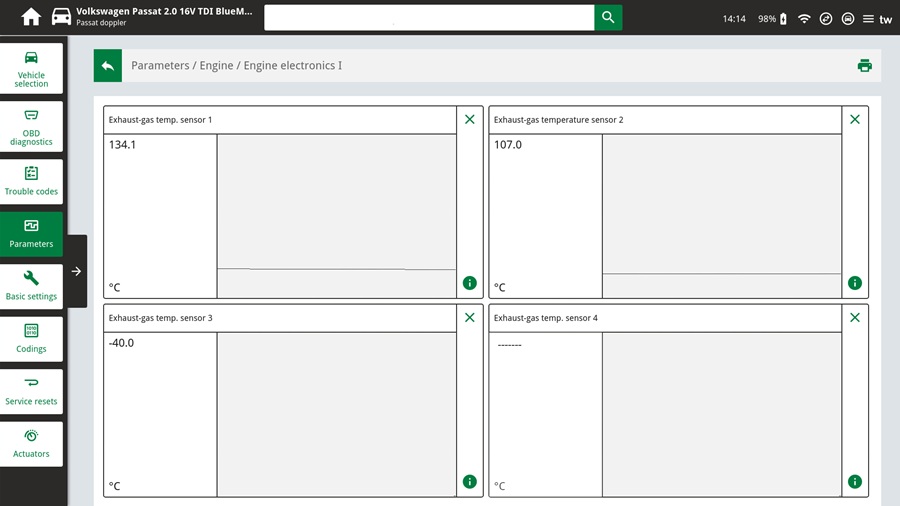Go back using the green arrow button
The image size is (900, 506).
[108, 66]
